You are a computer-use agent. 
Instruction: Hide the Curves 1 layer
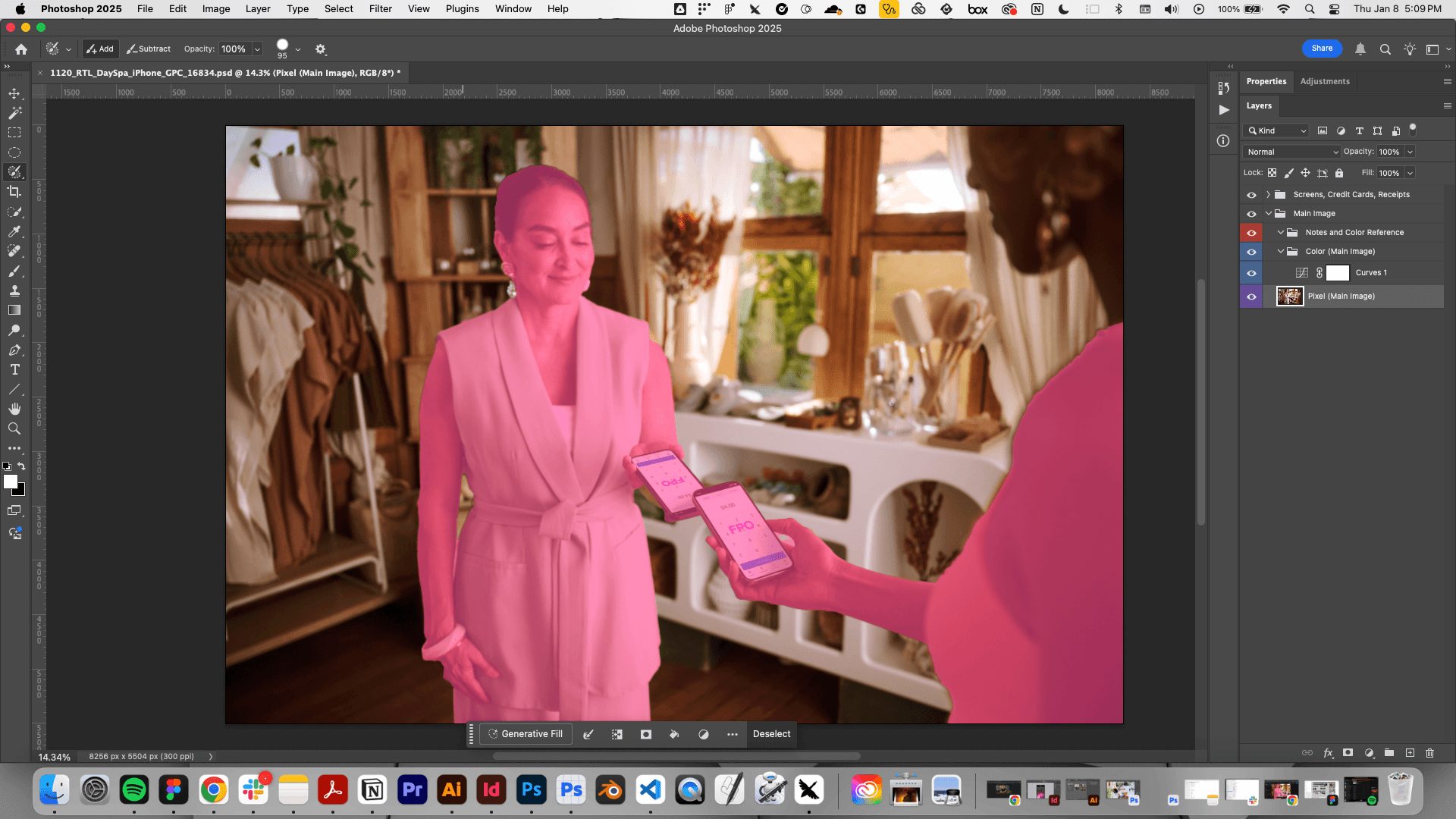[x=1251, y=273]
